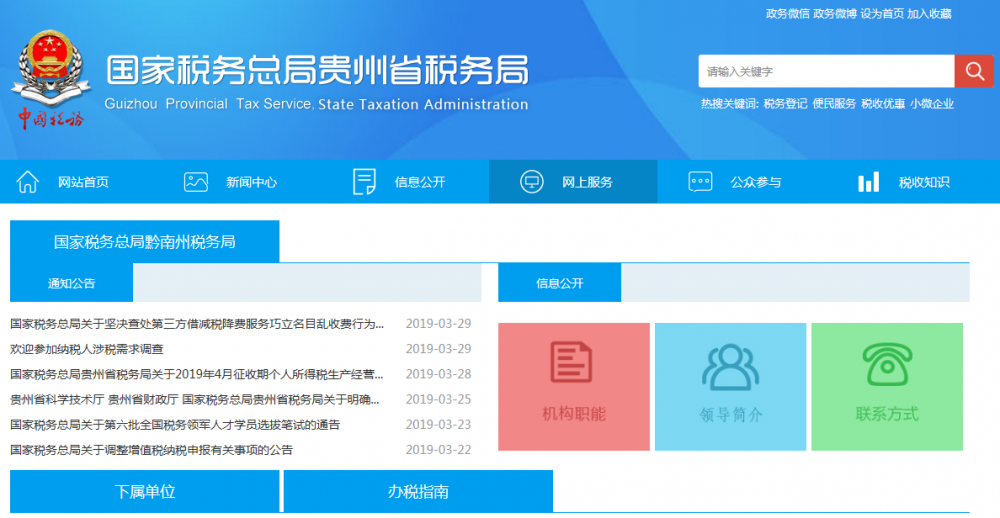Open the 政务微信 top link
This screenshot has width=1000, height=518.
tap(788, 13)
